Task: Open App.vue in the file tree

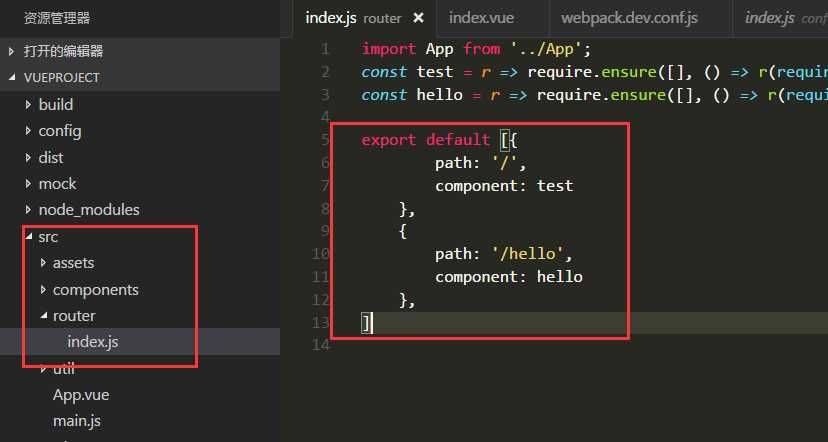Action: pos(81,395)
